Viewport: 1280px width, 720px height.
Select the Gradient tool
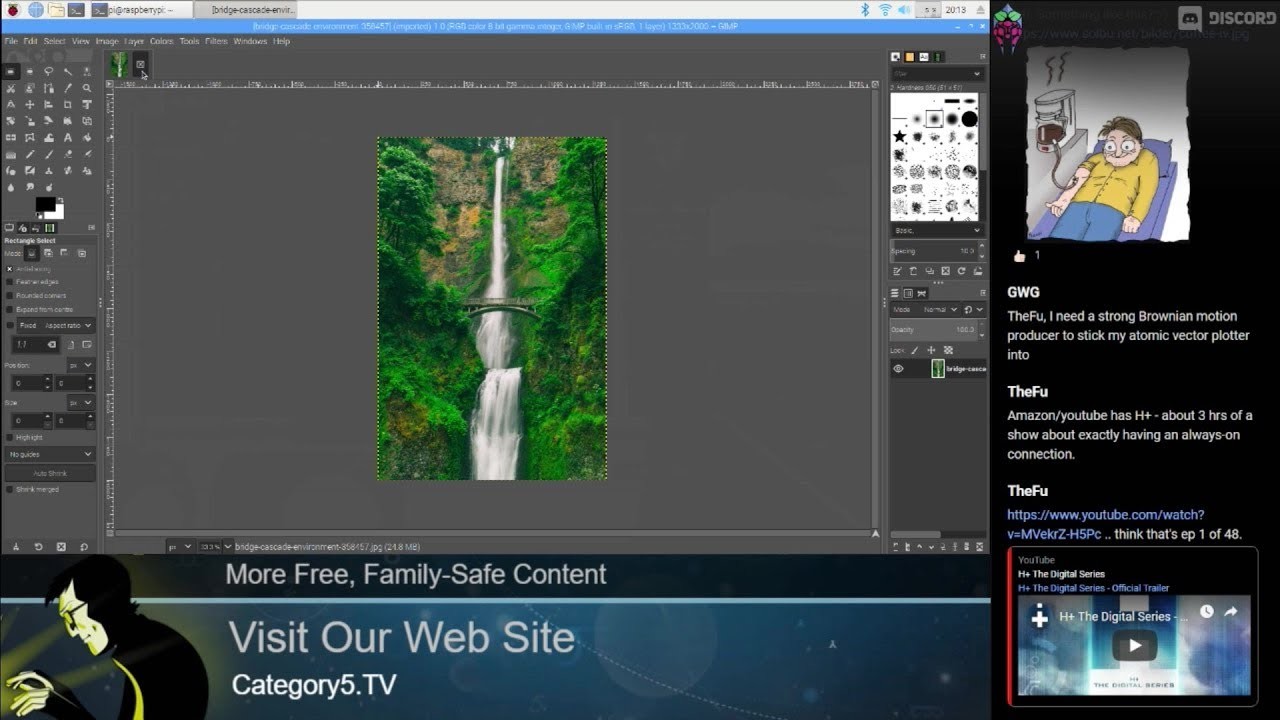coord(10,154)
